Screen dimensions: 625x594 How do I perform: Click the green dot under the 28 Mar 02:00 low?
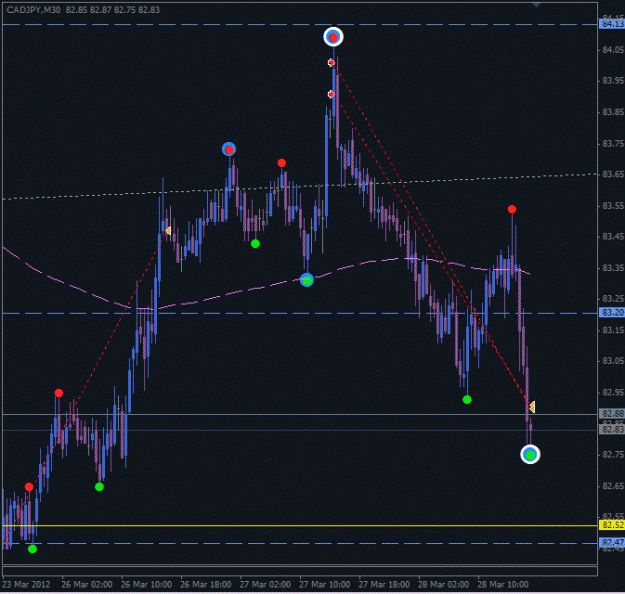click(x=467, y=399)
